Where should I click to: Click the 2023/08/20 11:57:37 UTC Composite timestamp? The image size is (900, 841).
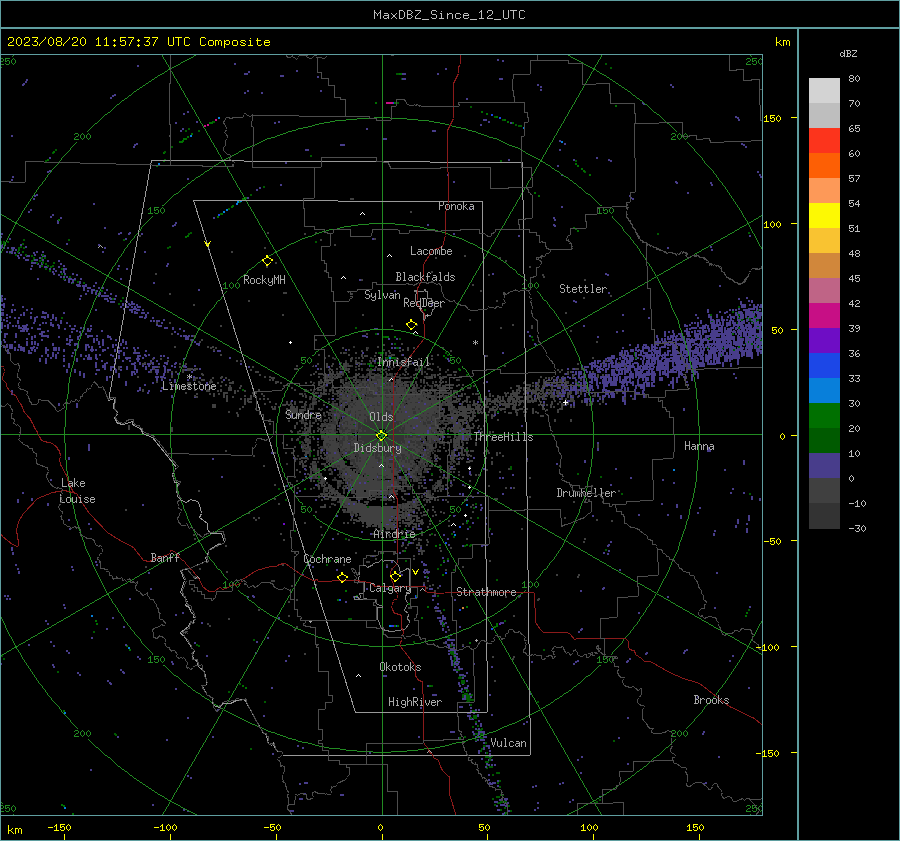point(138,42)
